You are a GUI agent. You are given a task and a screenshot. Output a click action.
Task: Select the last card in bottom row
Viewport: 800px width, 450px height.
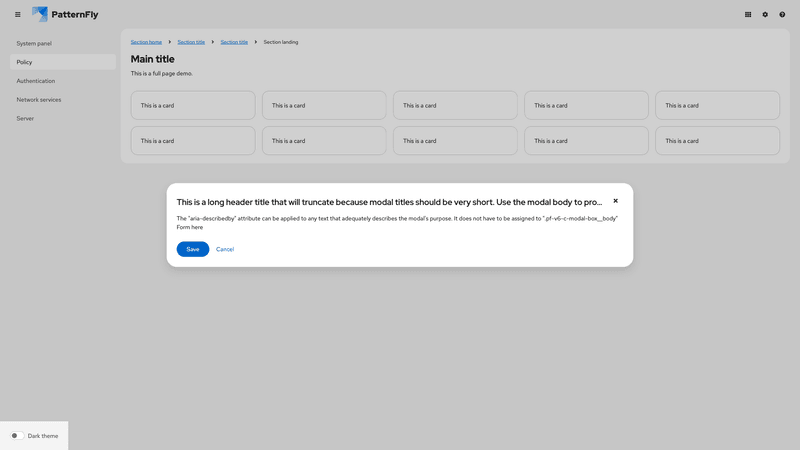pos(717,141)
